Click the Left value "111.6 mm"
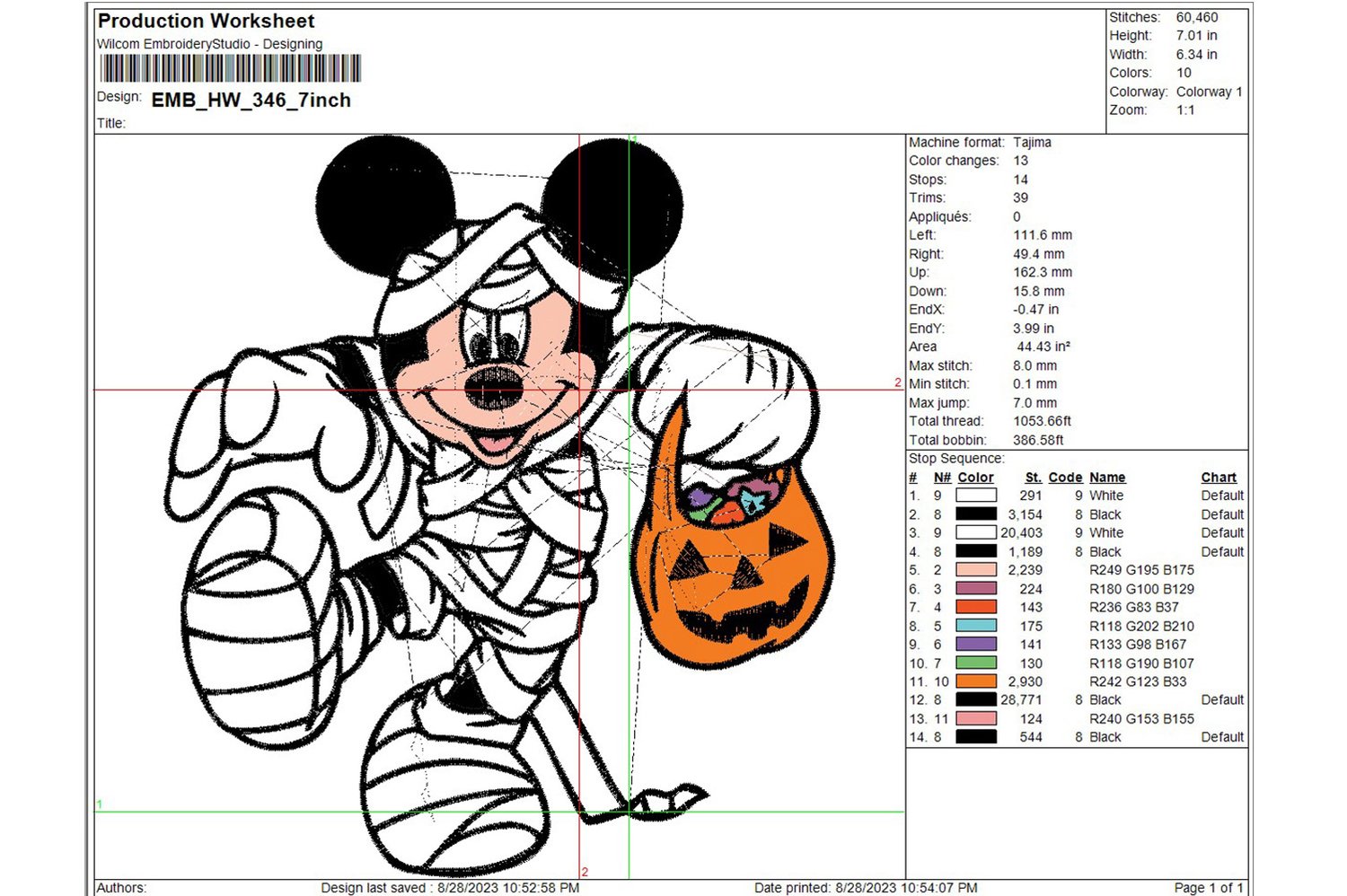 coord(1043,234)
